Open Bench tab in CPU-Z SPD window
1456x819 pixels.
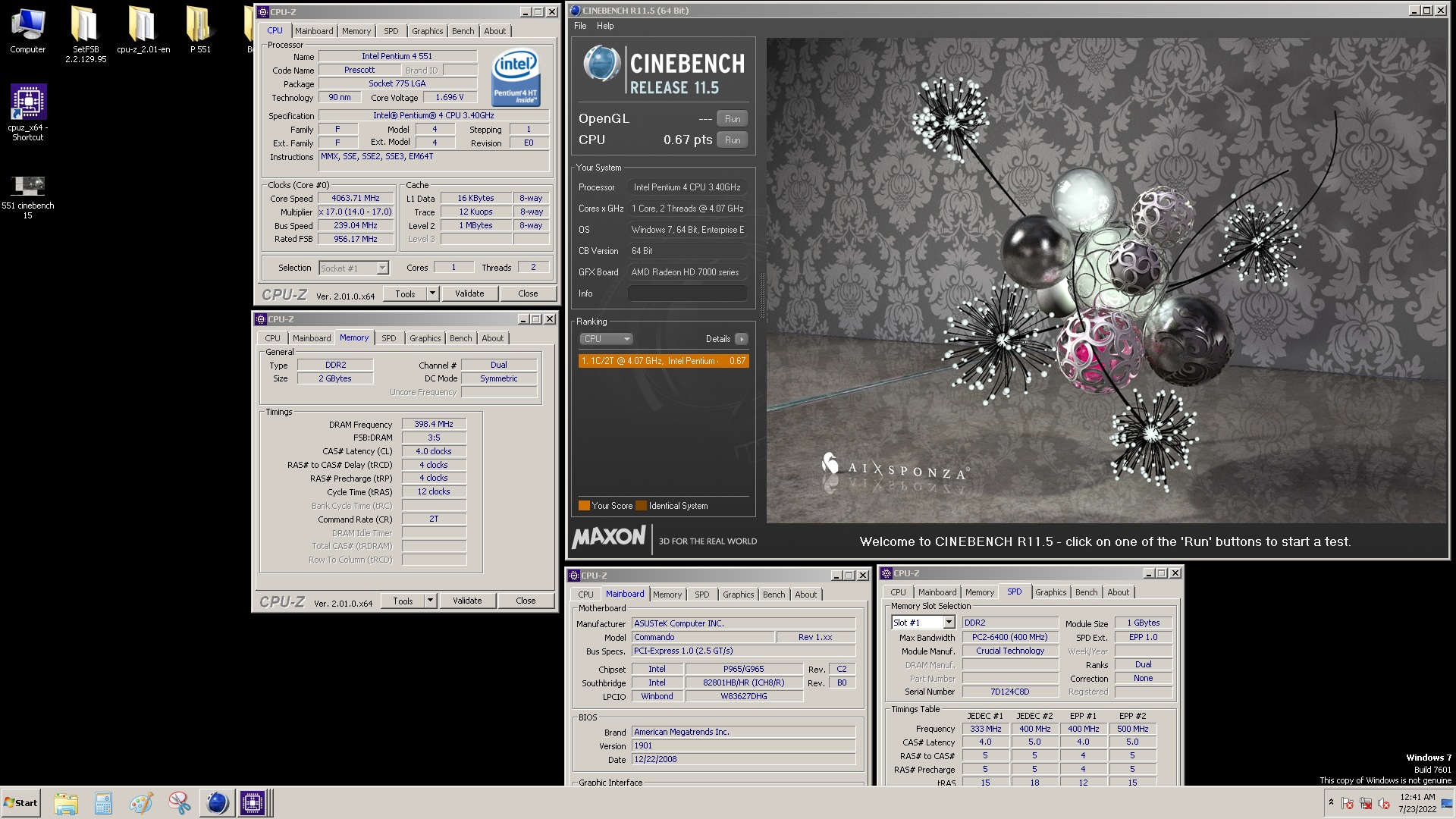[1086, 592]
